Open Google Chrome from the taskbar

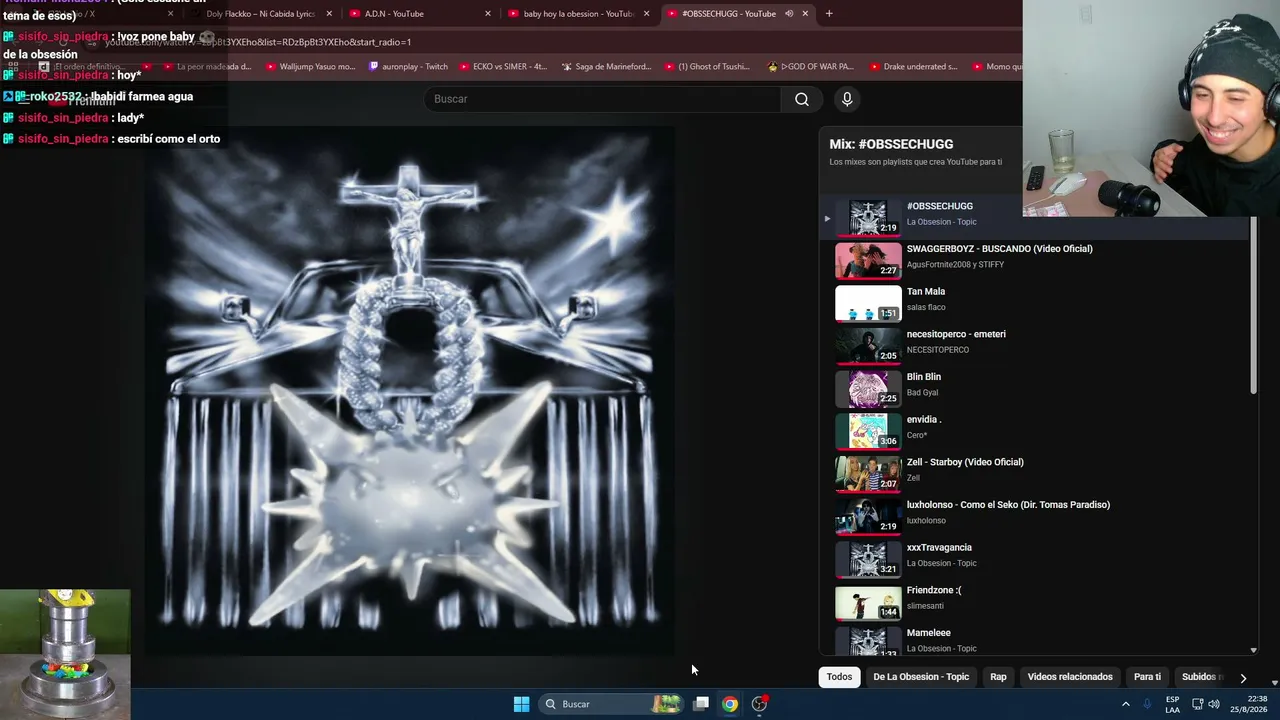[x=730, y=704]
